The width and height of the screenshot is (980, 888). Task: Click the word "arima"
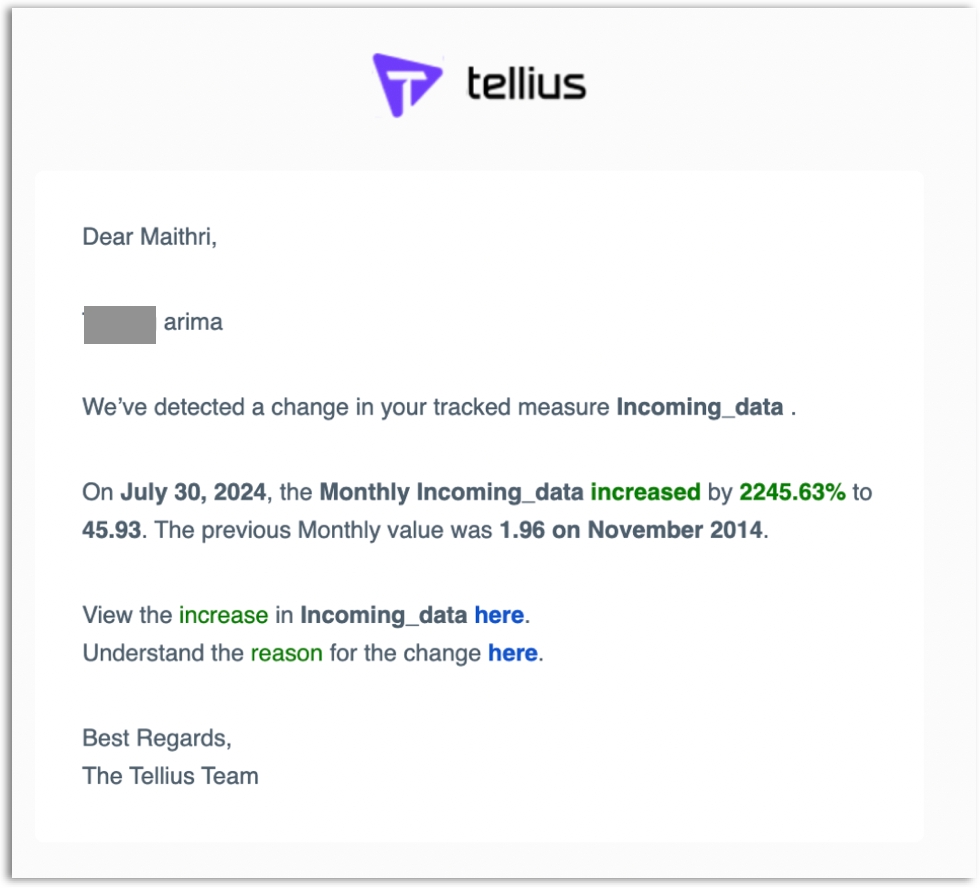[x=193, y=323]
